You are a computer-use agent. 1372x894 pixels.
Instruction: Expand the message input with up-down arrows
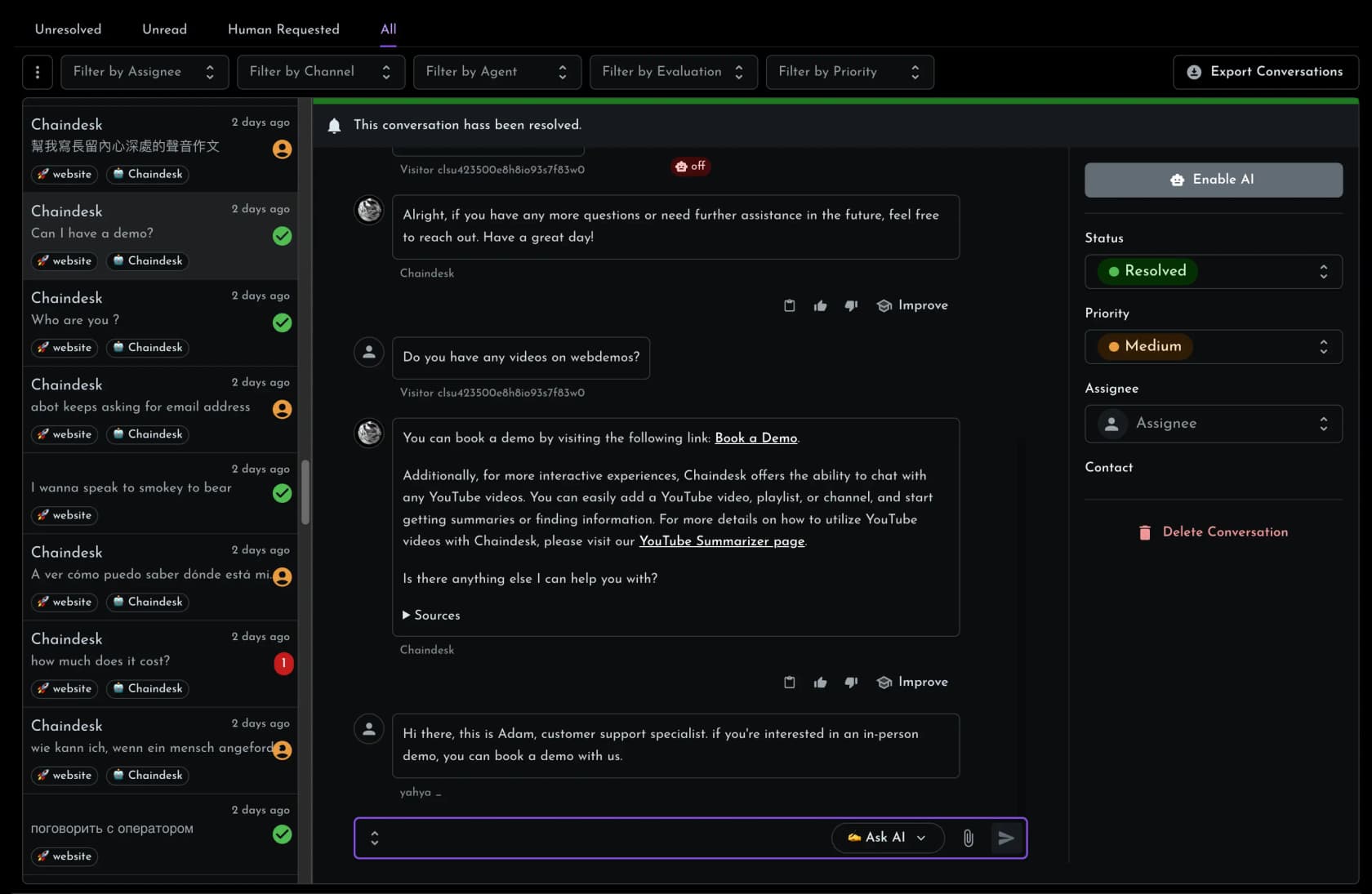tap(375, 838)
